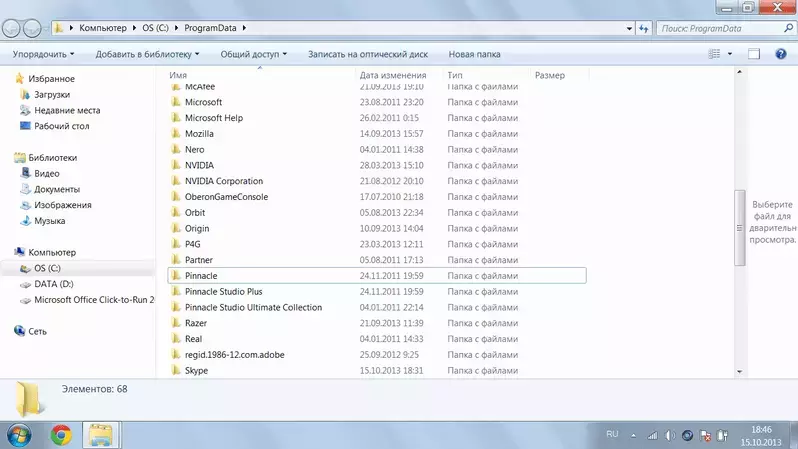Screen dimensions: 798x449
Task: Select the OberonGameConsole folder icon
Action: (176, 197)
